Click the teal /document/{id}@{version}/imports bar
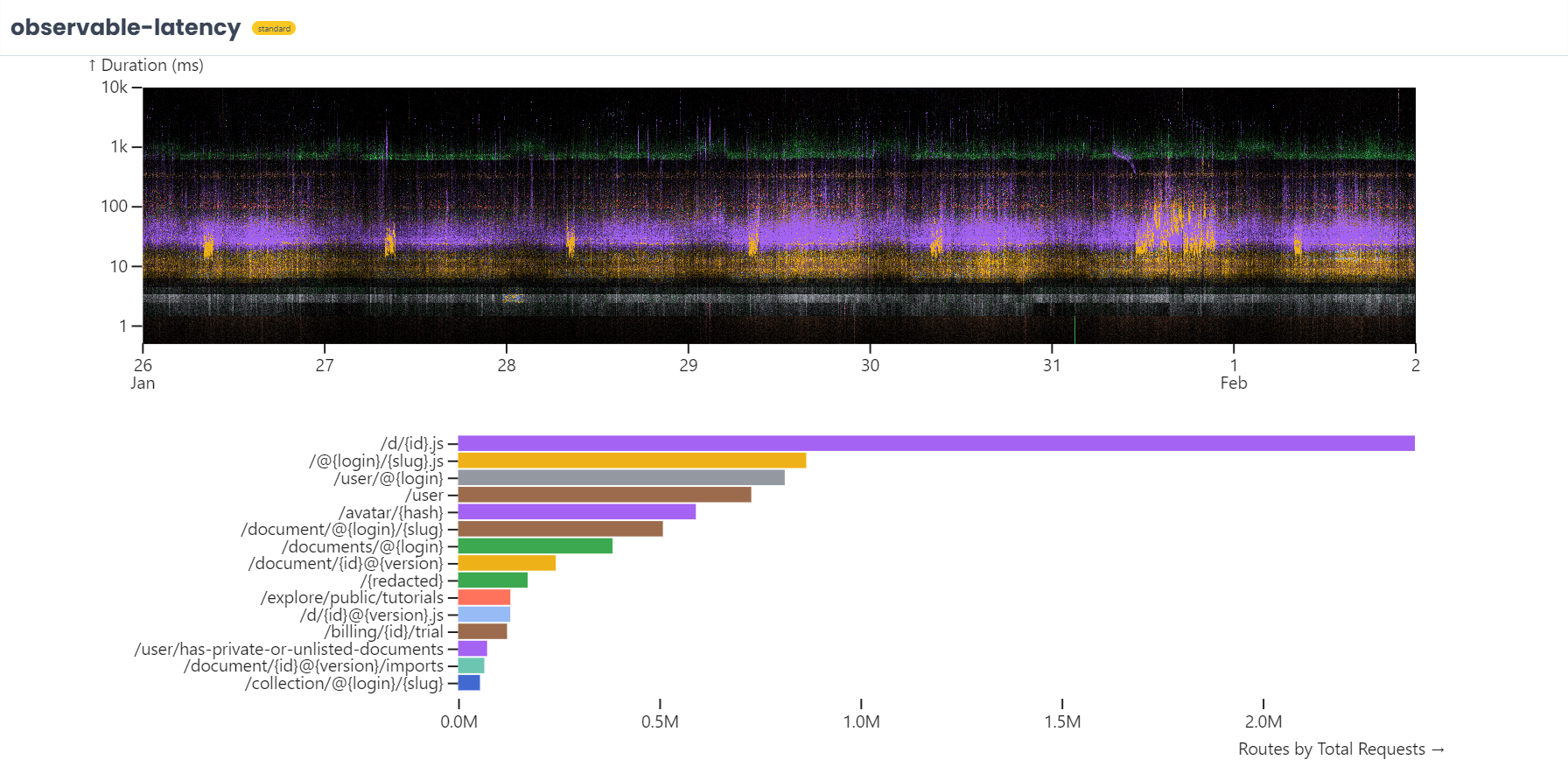1568x774 pixels. click(x=471, y=665)
